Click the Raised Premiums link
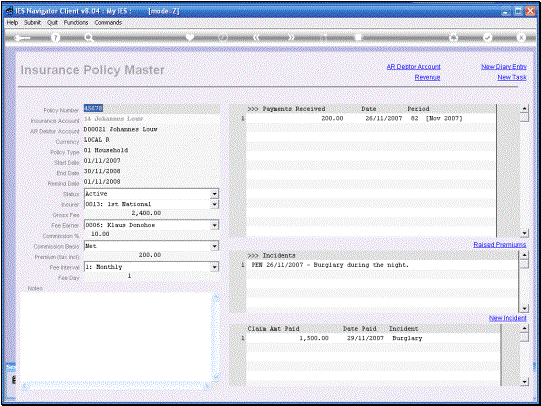Image resolution: width=541 pixels, height=406 pixels. [500, 245]
